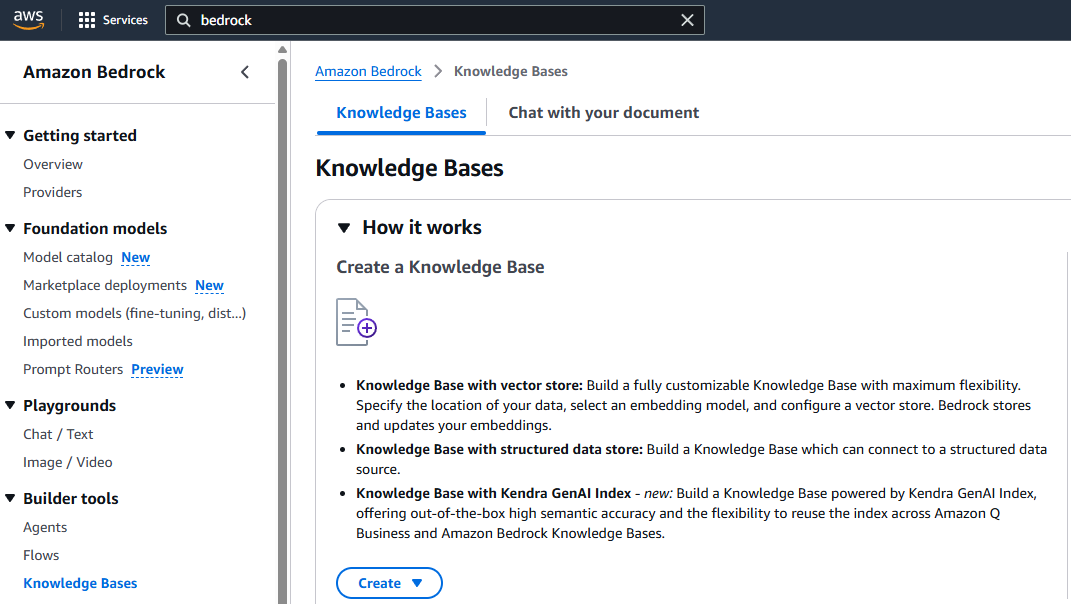Click the New badge beside Marketplace deployments

(209, 286)
